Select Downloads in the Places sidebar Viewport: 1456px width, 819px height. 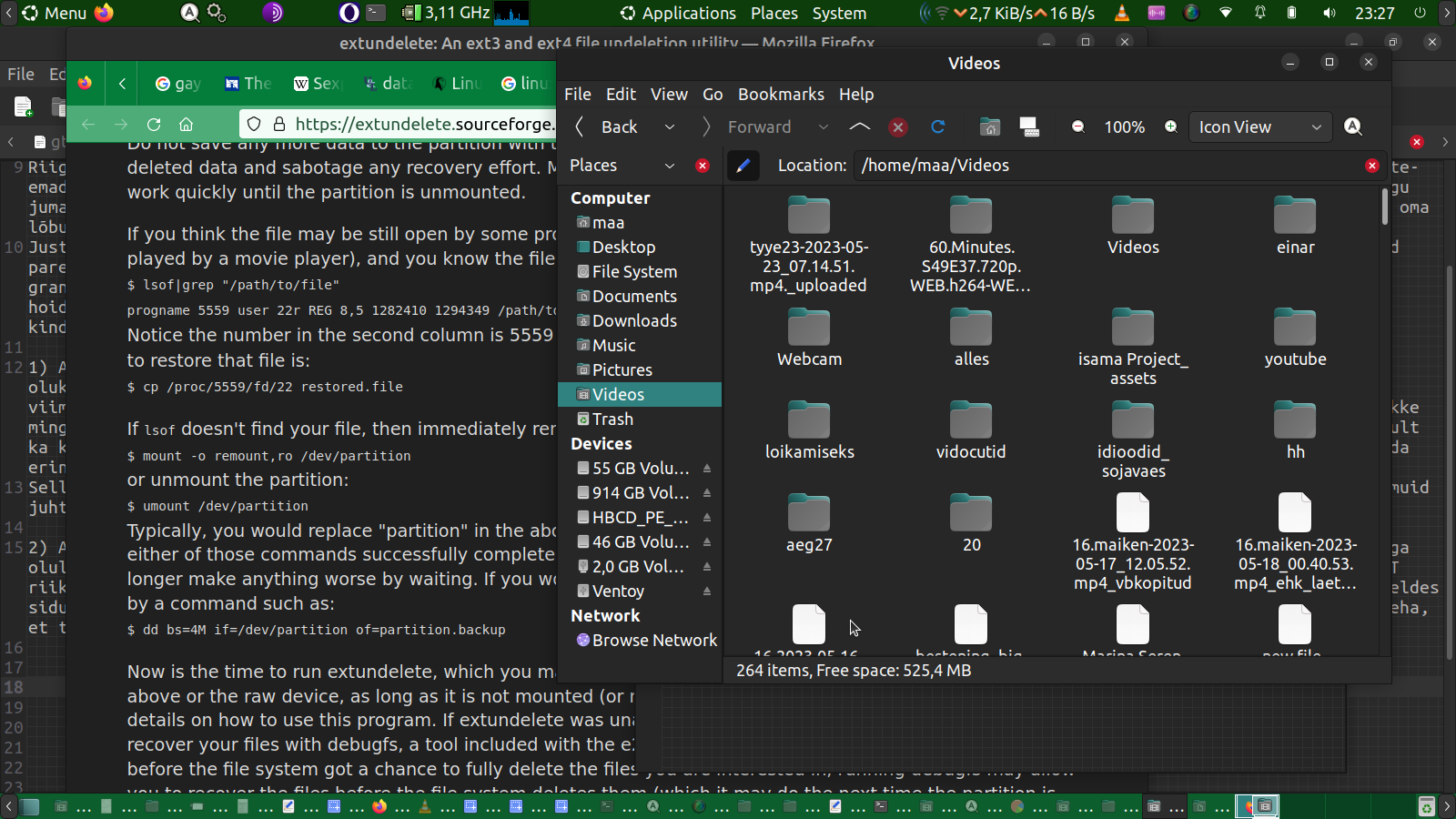pos(634,320)
